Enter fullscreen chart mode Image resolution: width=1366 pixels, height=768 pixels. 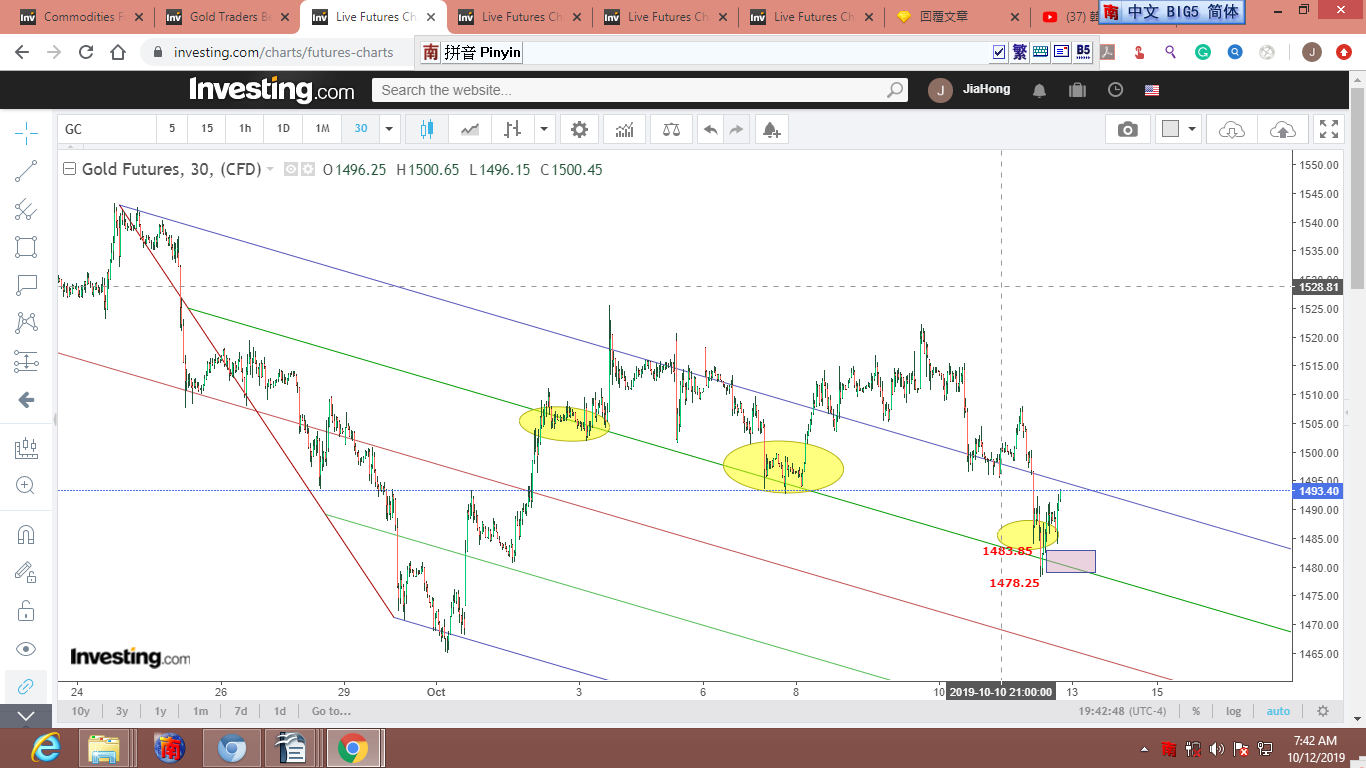click(x=1328, y=129)
